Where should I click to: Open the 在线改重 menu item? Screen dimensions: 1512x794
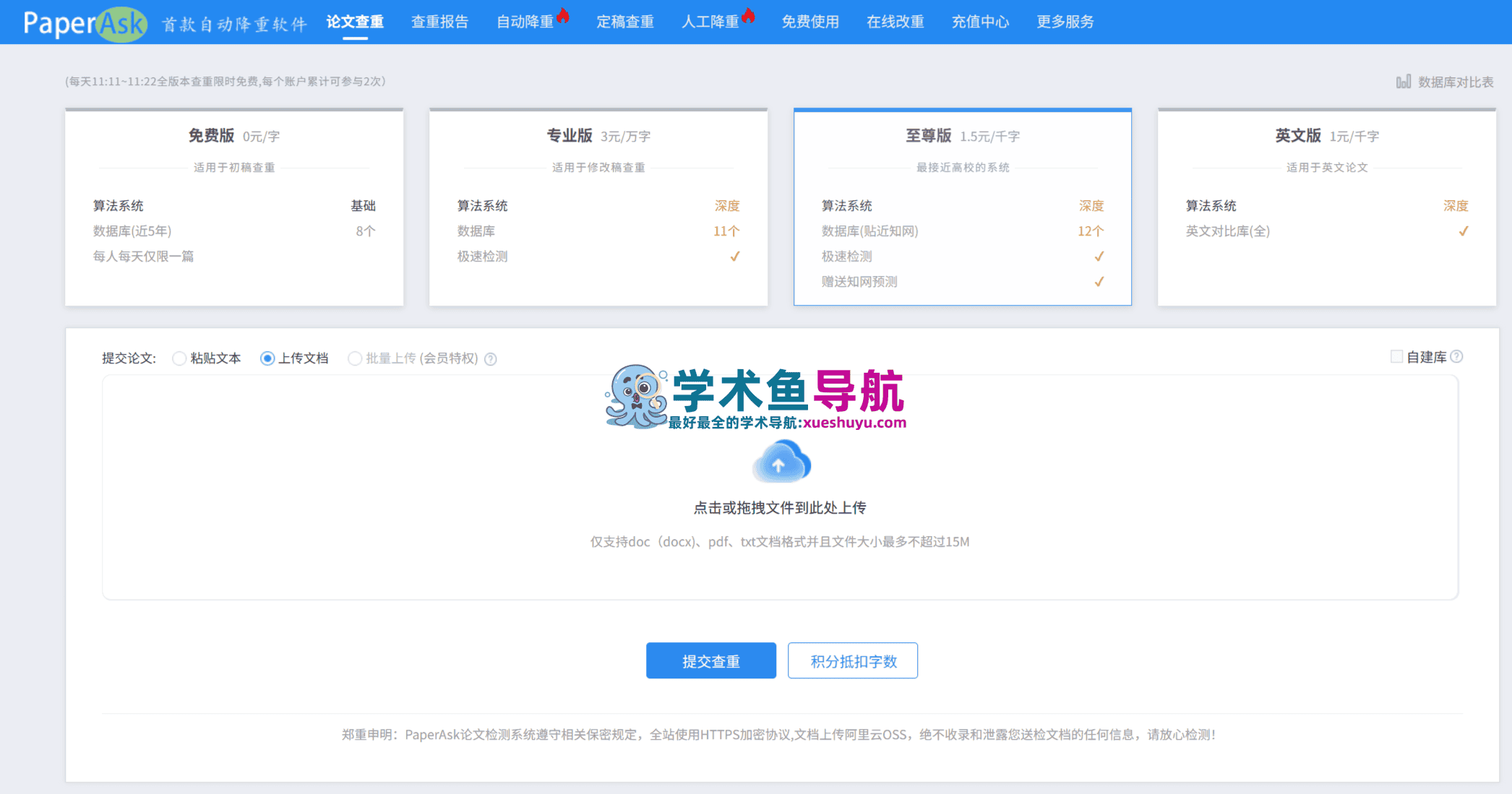pyautogui.click(x=895, y=22)
